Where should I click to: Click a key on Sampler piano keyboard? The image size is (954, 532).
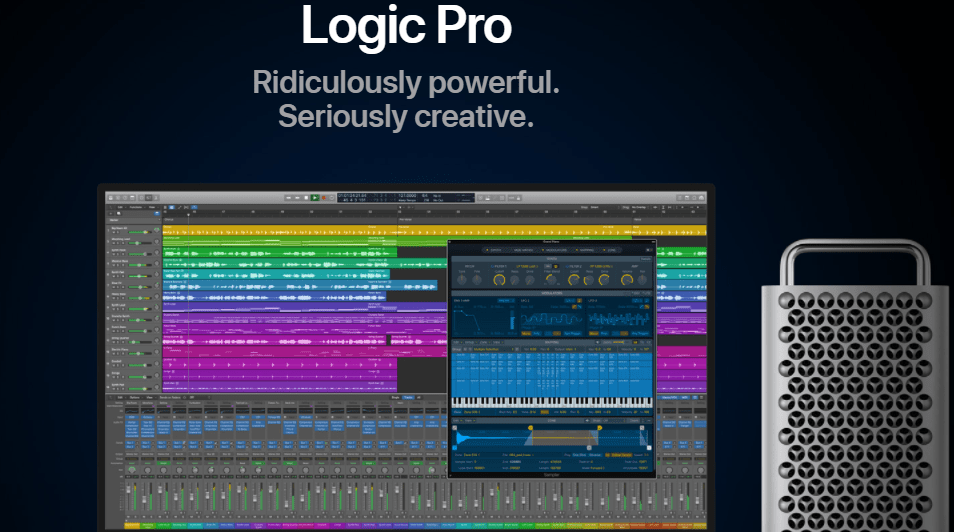coord(552,402)
